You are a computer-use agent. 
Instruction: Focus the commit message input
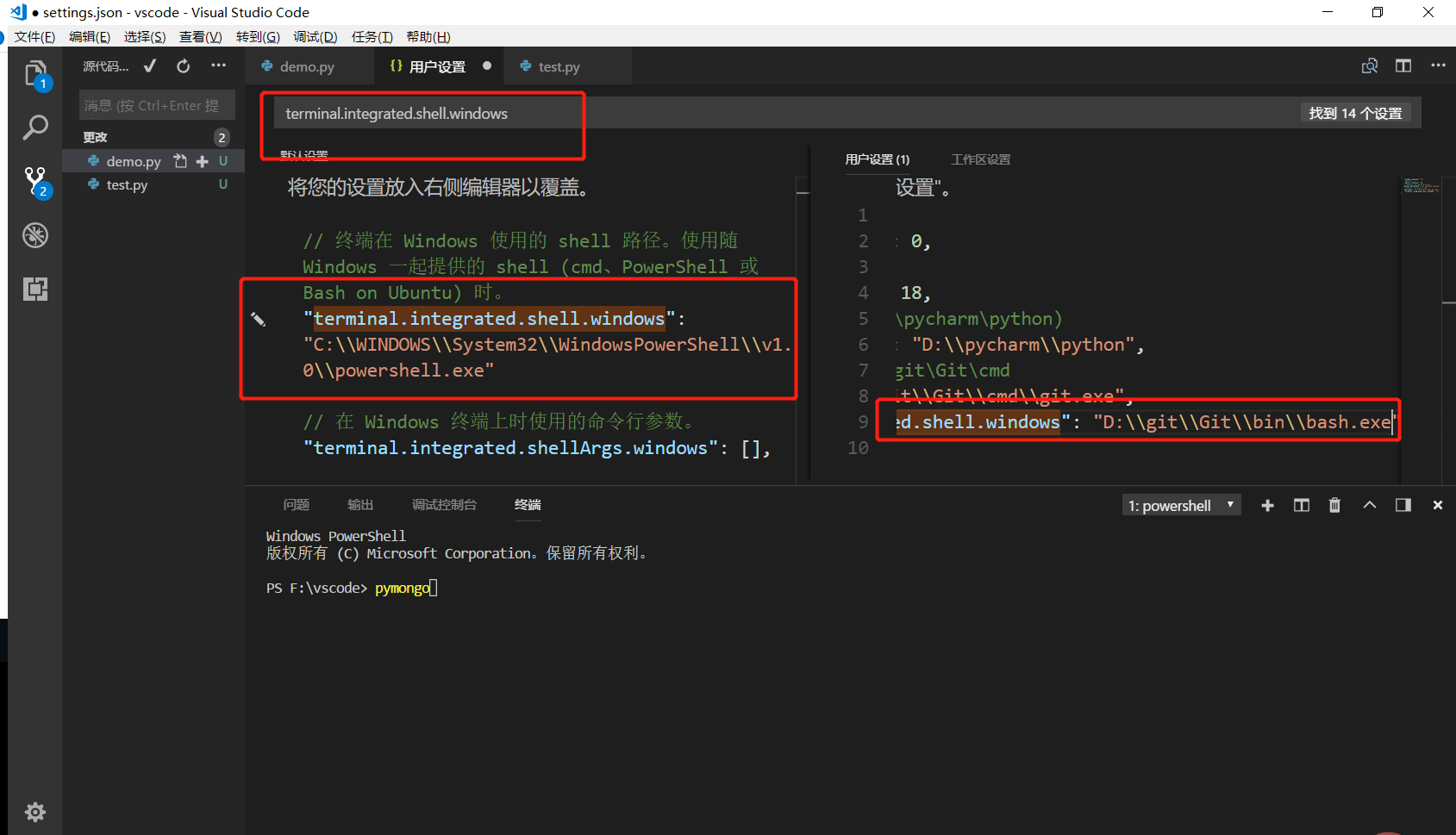point(157,105)
